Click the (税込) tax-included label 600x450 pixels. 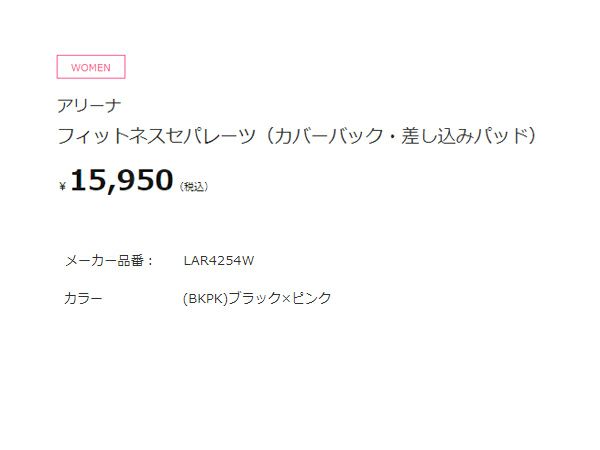194,186
